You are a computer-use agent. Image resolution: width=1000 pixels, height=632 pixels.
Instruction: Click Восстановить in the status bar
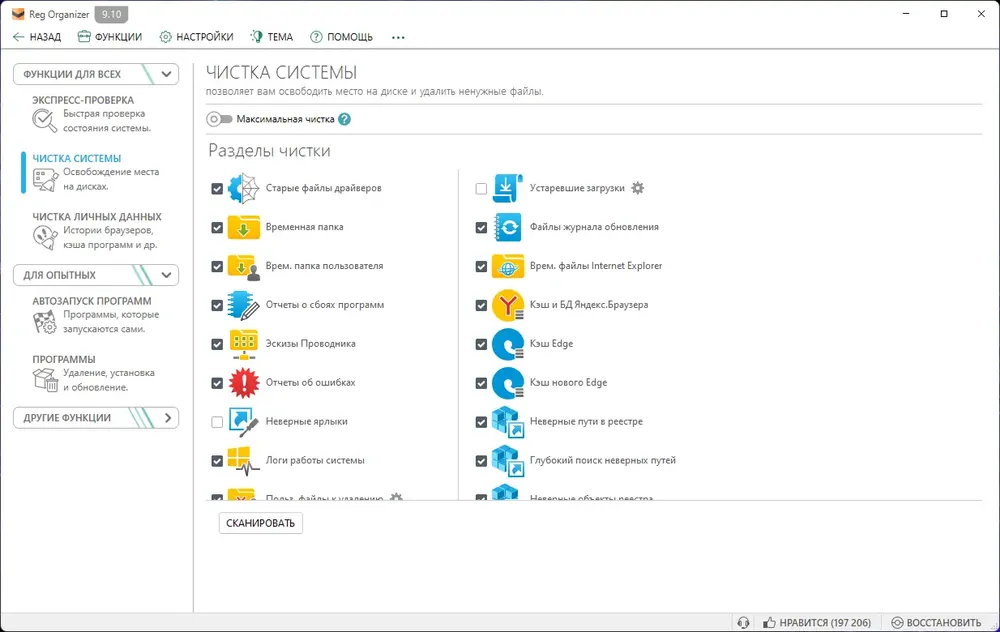pos(936,622)
